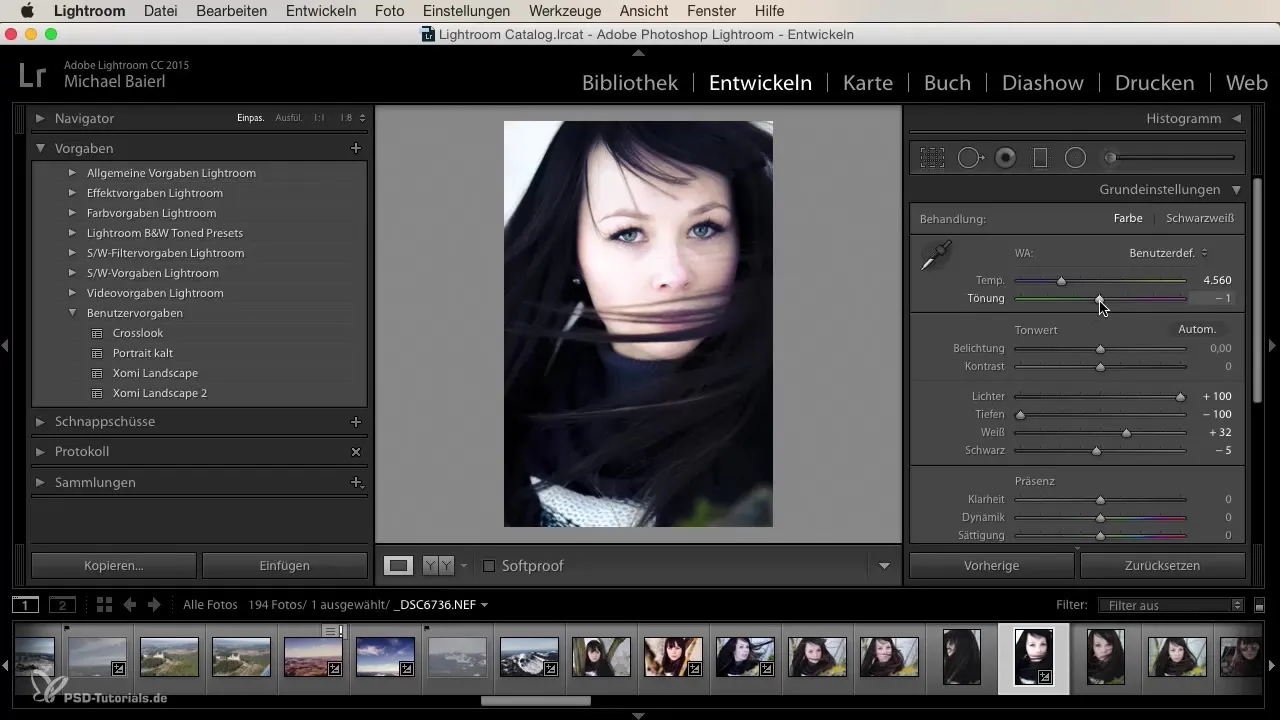Add a new collection in Sammlungen

[x=355, y=482]
